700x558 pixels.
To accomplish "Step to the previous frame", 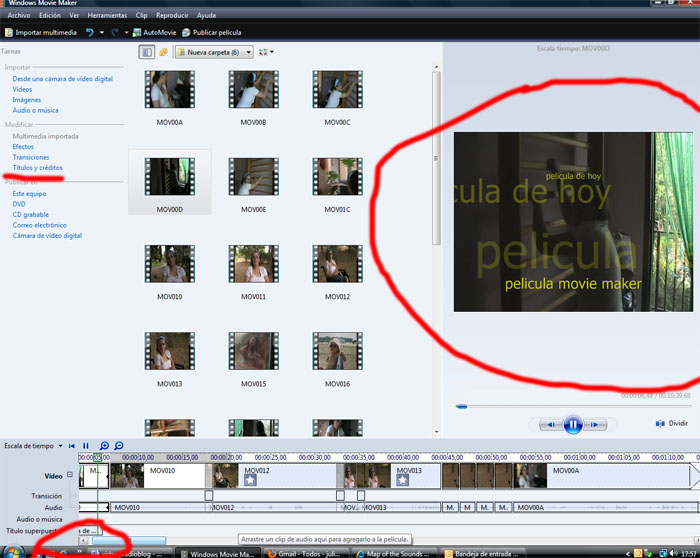I will [551, 425].
